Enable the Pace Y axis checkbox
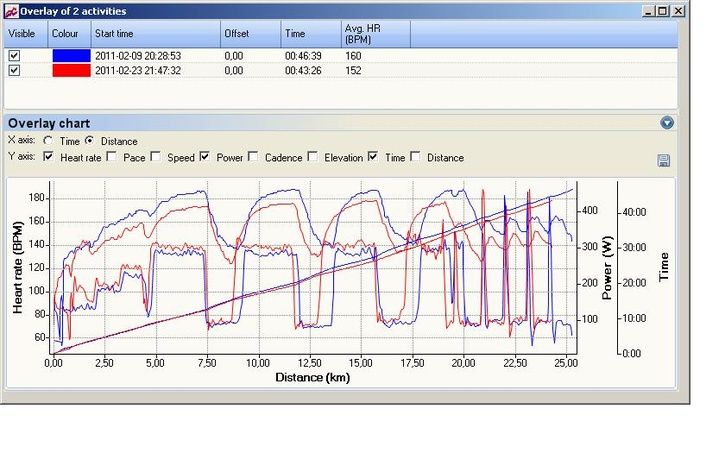Screen dimensions: 725x453 tap(112, 157)
